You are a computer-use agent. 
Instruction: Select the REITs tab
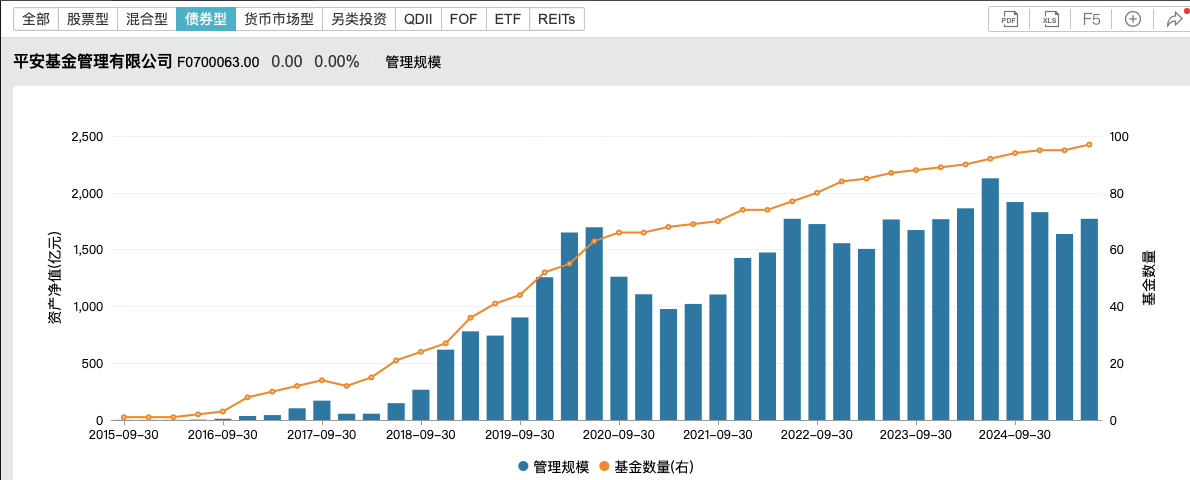(x=557, y=19)
